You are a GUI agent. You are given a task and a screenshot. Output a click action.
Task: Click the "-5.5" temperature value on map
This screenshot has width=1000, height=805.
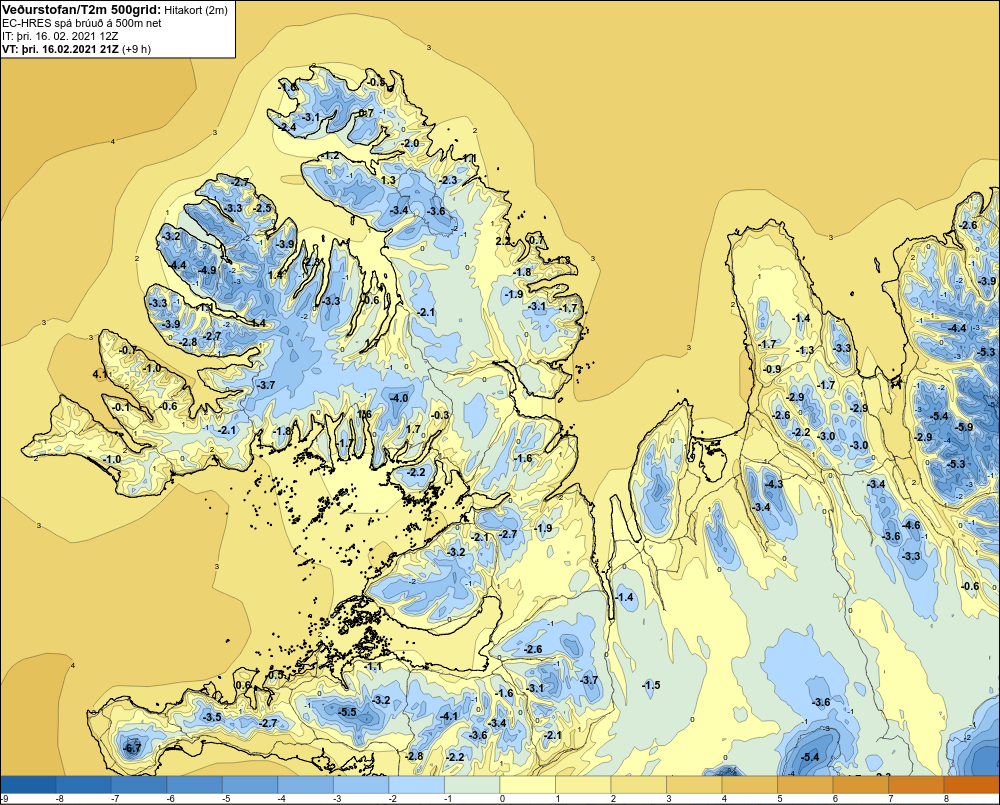[348, 713]
